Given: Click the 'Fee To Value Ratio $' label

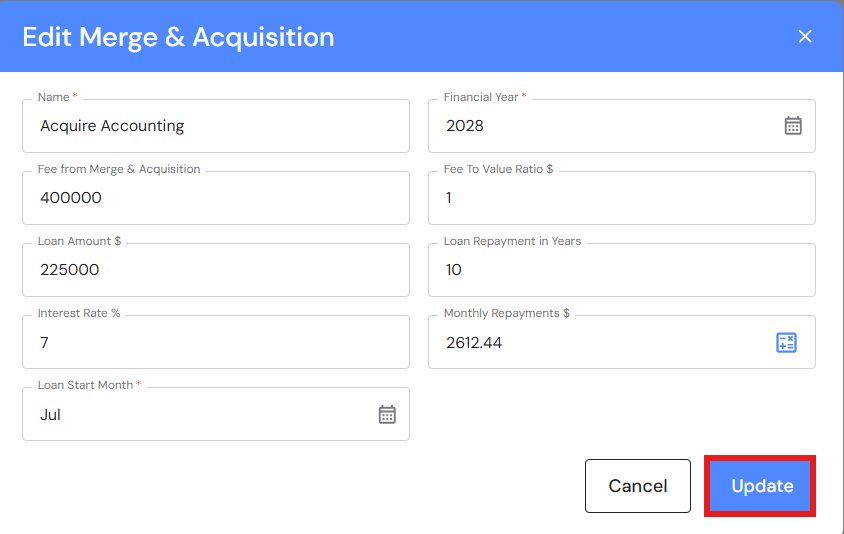Looking at the screenshot, I should (x=498, y=169).
